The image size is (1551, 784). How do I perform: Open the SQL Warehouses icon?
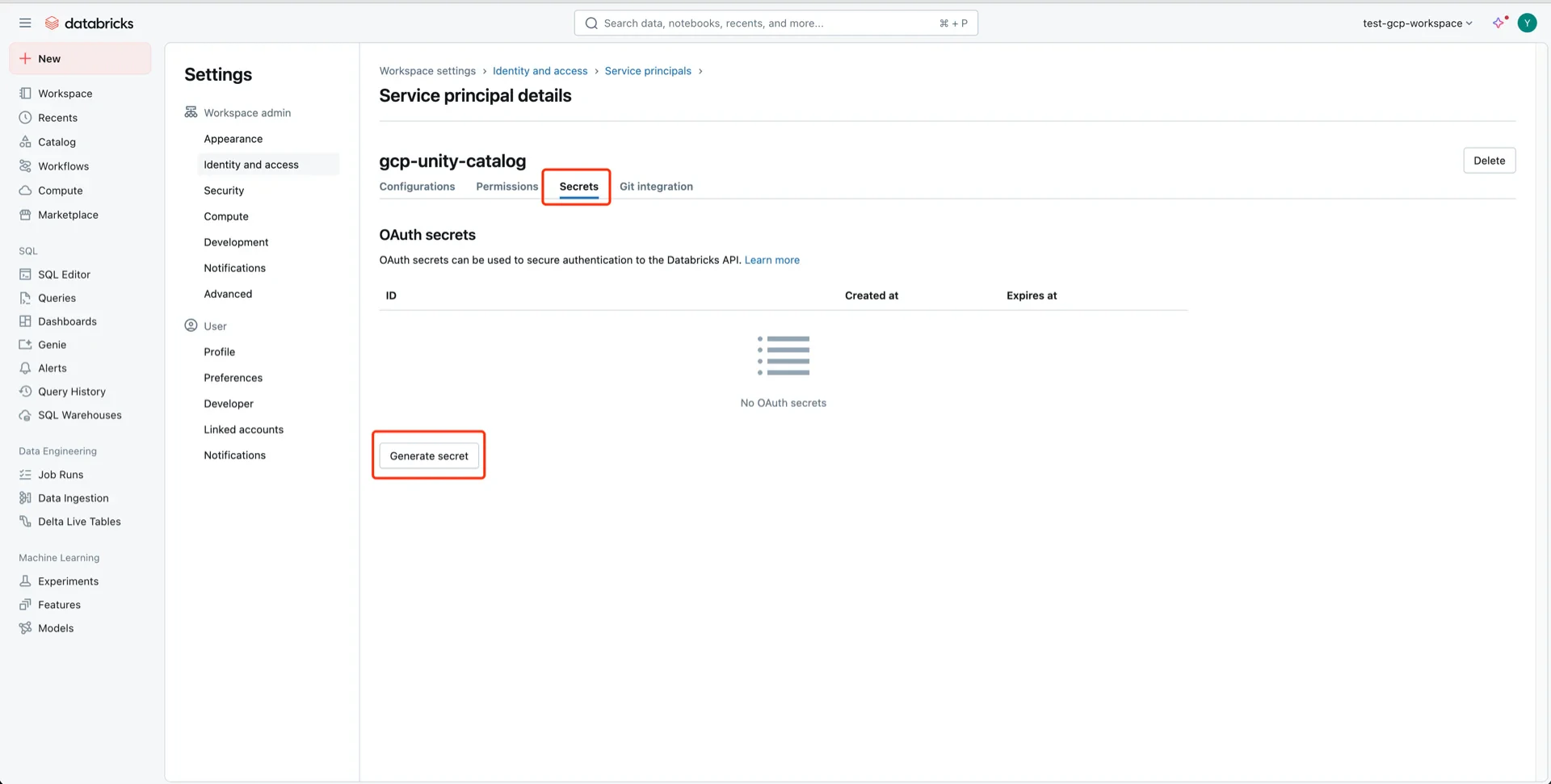25,415
